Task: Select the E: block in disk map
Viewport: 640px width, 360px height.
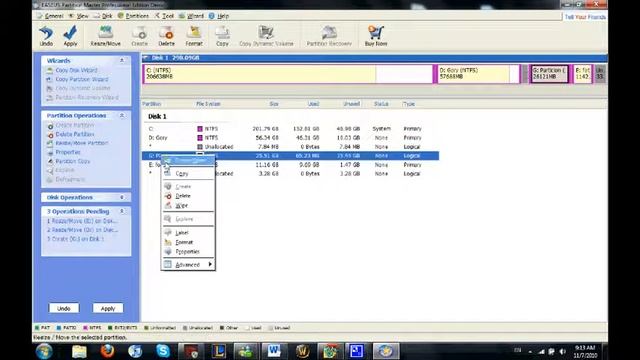Action: pyautogui.click(x=582, y=74)
